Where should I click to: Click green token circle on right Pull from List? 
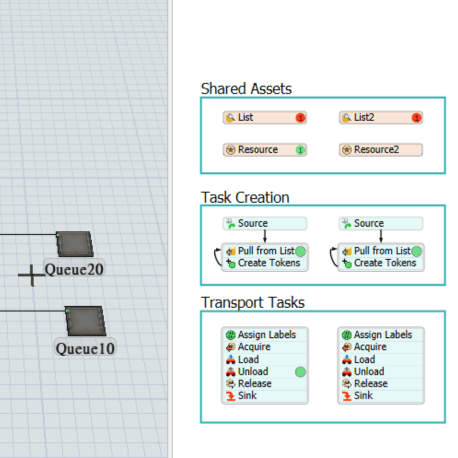(416, 251)
